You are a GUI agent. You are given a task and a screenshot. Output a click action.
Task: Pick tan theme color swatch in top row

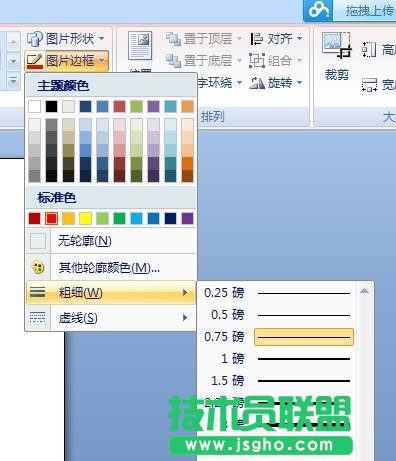pos(68,106)
